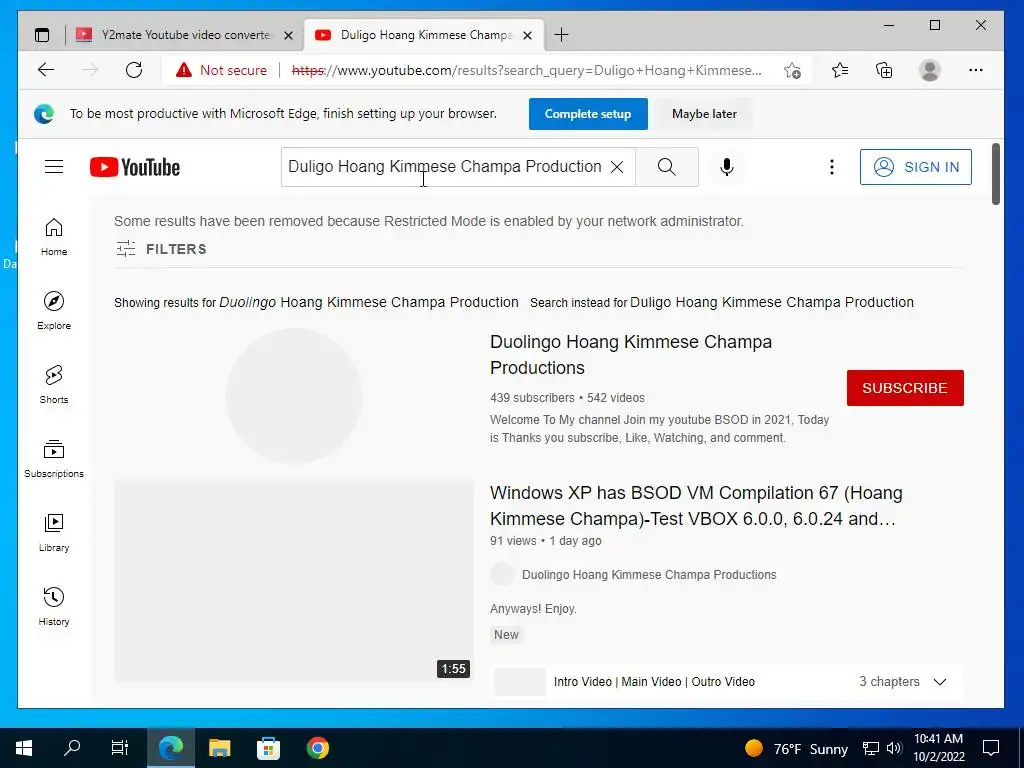Click the 'New' badge

[506, 635]
